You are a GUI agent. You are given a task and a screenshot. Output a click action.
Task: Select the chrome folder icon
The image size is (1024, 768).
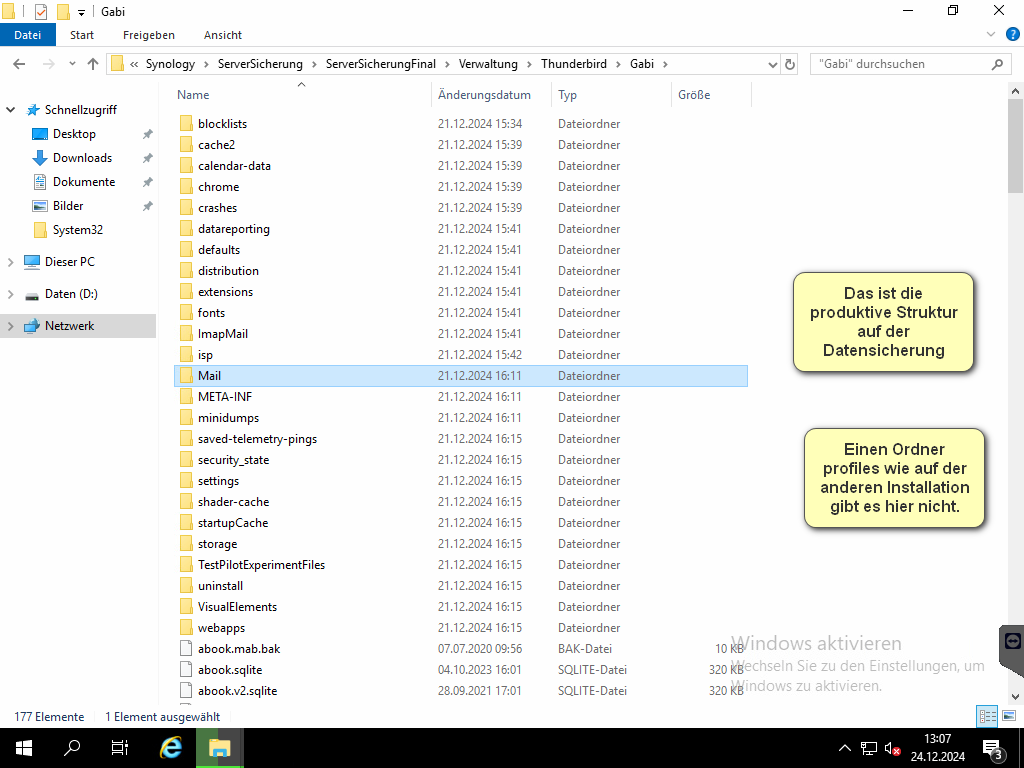(x=186, y=187)
